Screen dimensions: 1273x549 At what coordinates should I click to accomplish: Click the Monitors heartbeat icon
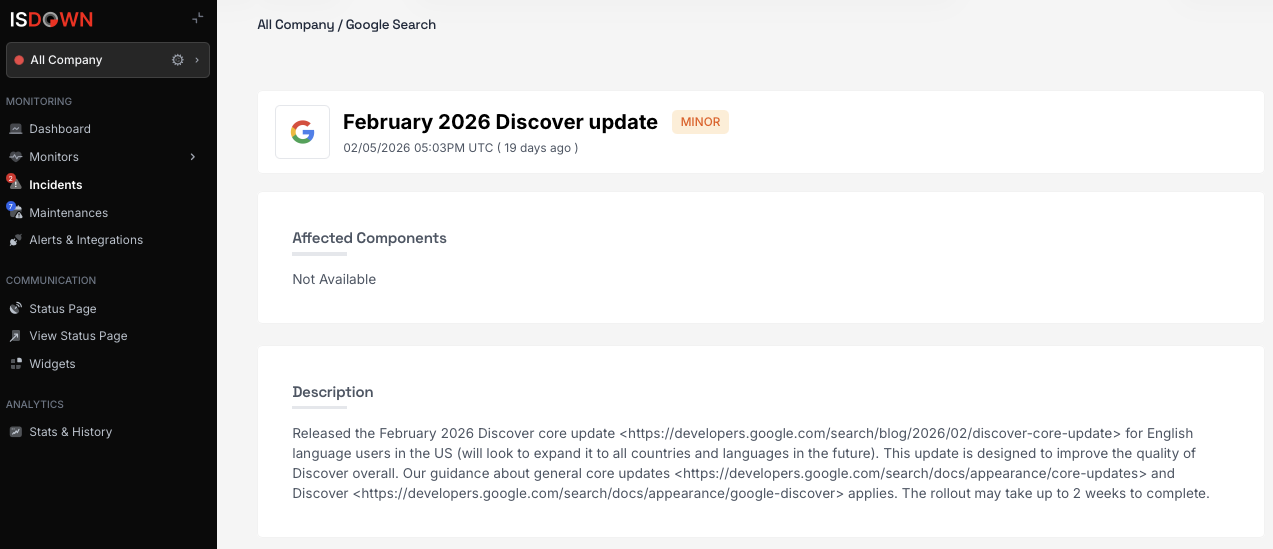click(15, 157)
